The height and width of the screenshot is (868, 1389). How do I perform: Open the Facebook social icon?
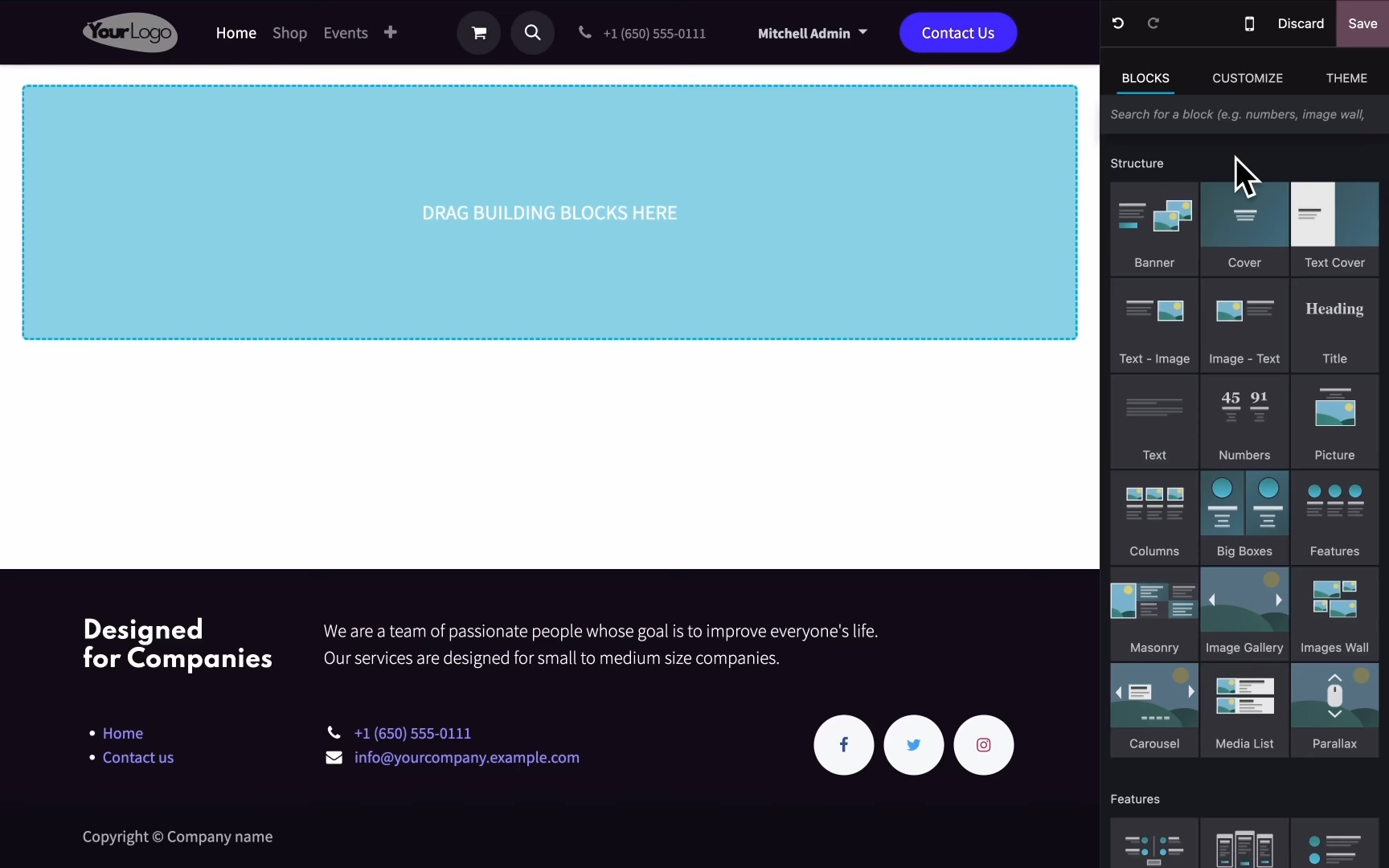[843, 745]
